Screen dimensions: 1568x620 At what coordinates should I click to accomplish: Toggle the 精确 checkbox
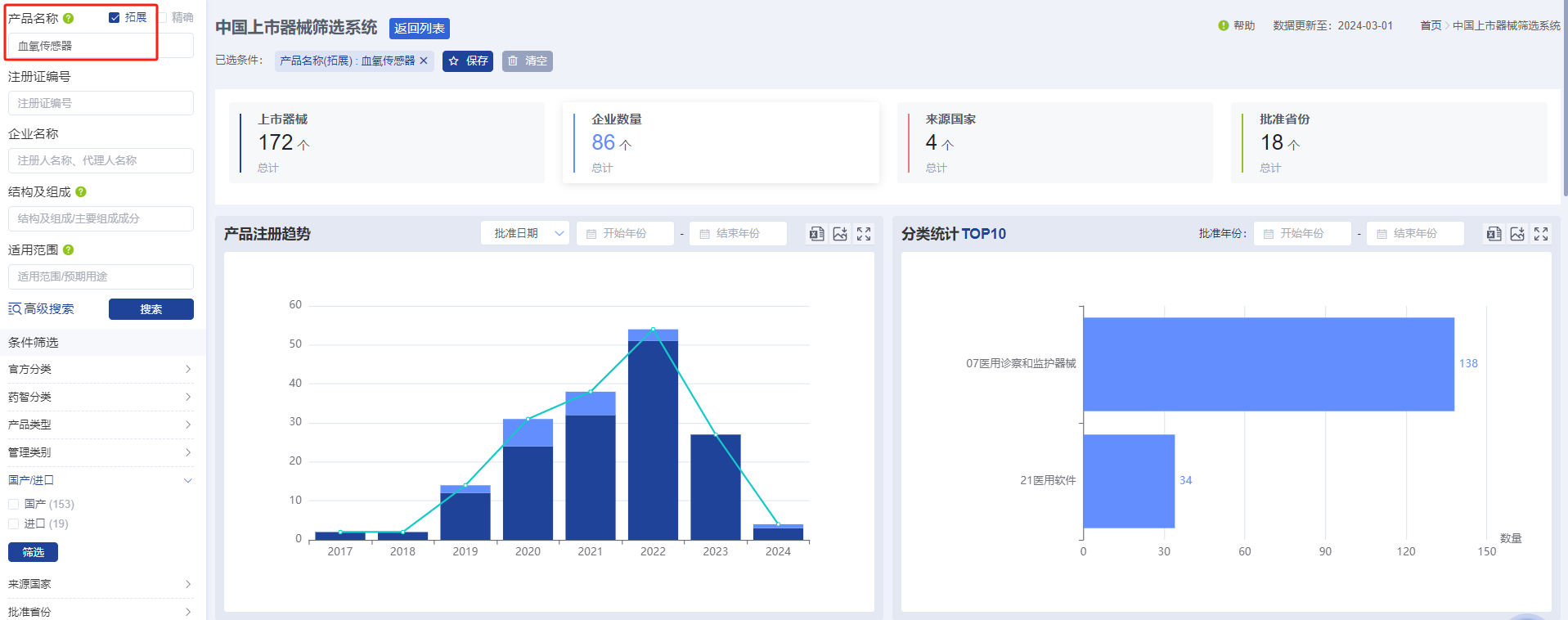click(162, 17)
